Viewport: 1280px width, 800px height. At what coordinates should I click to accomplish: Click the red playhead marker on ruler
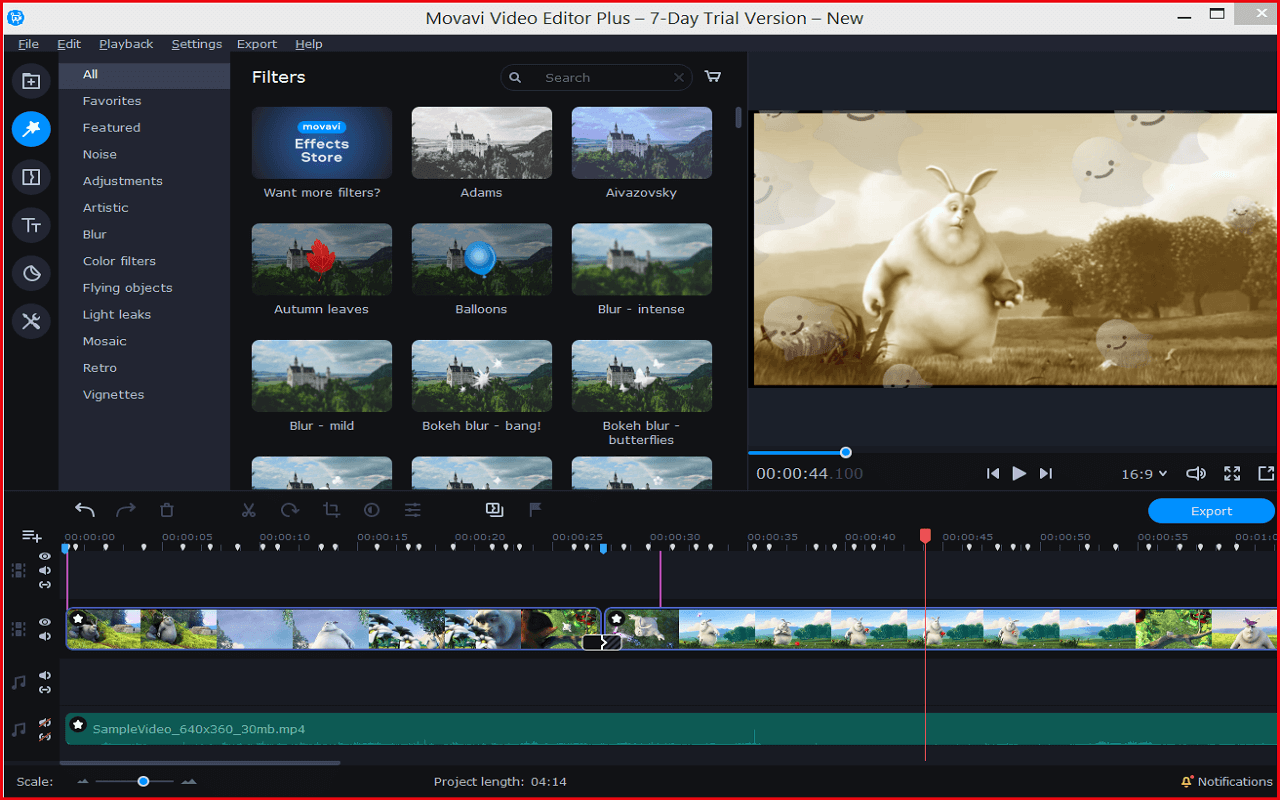[x=925, y=537]
